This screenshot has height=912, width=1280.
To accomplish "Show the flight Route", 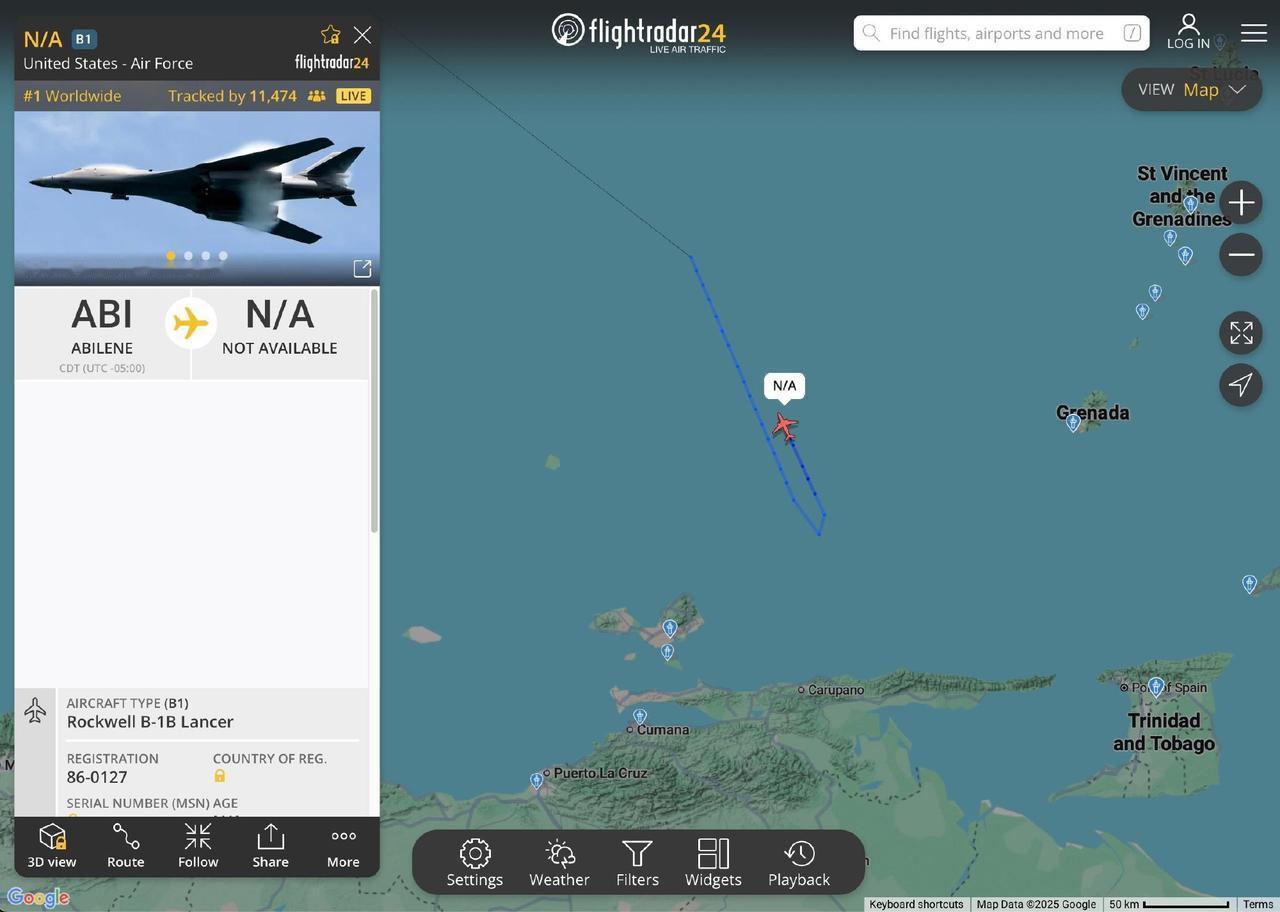I will 126,846.
